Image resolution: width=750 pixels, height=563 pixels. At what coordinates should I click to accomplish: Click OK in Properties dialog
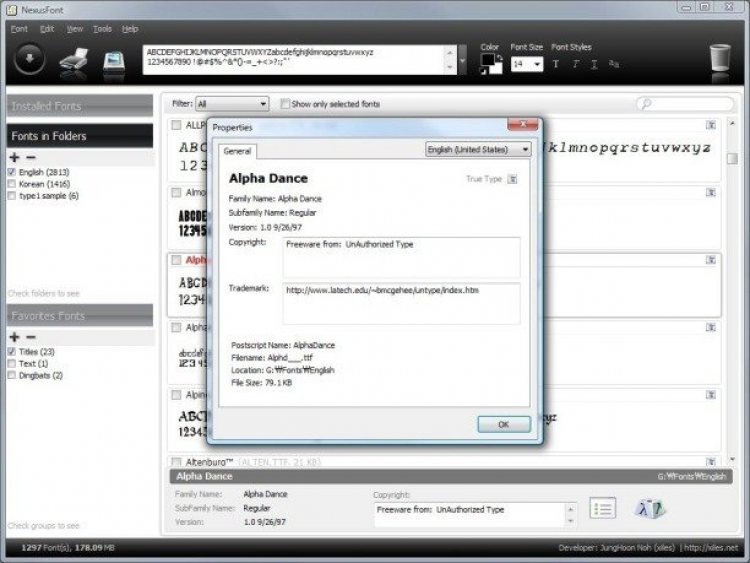pos(504,424)
